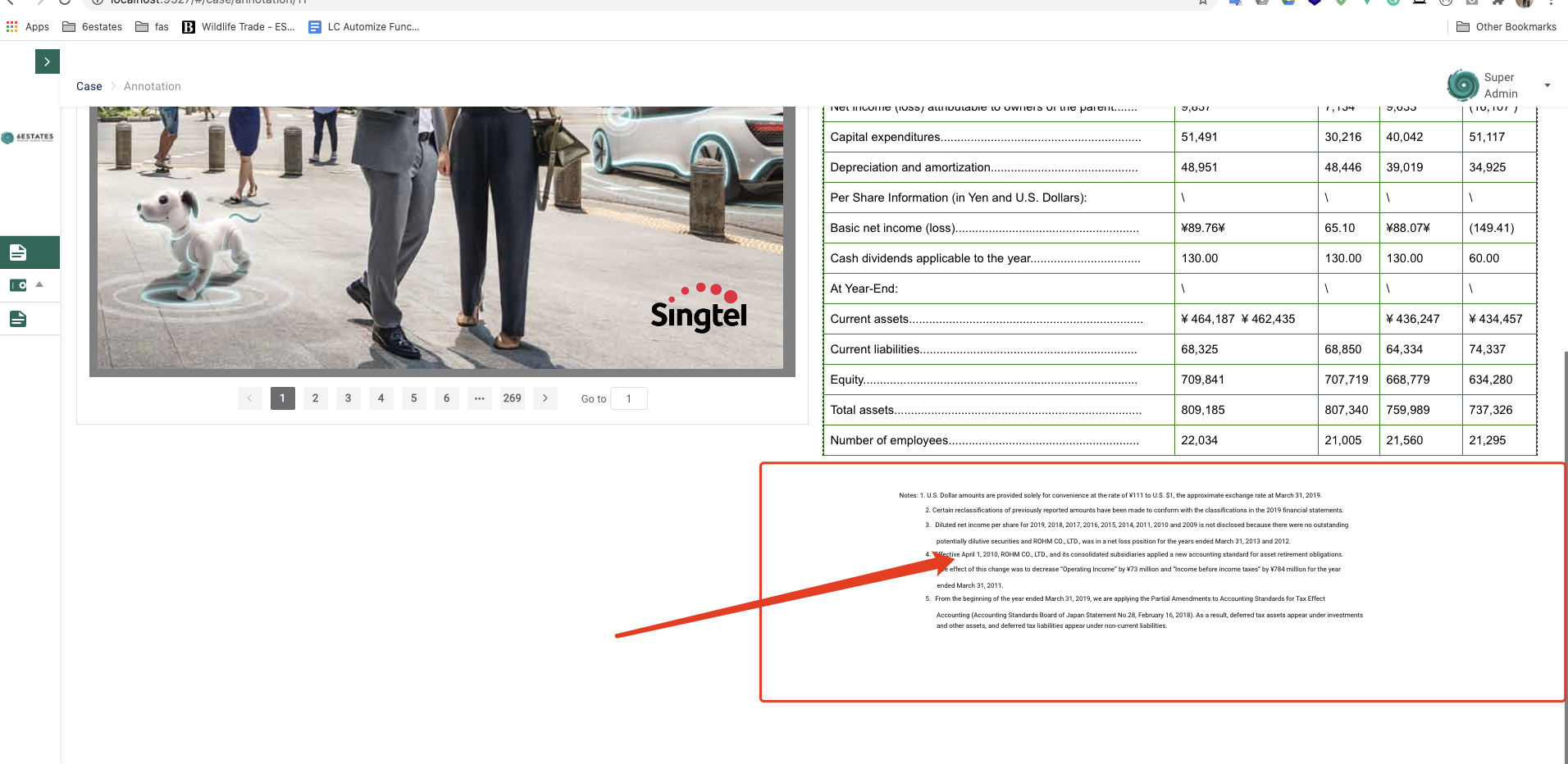
Task: Open the fas bookmark folder
Action: click(x=153, y=27)
